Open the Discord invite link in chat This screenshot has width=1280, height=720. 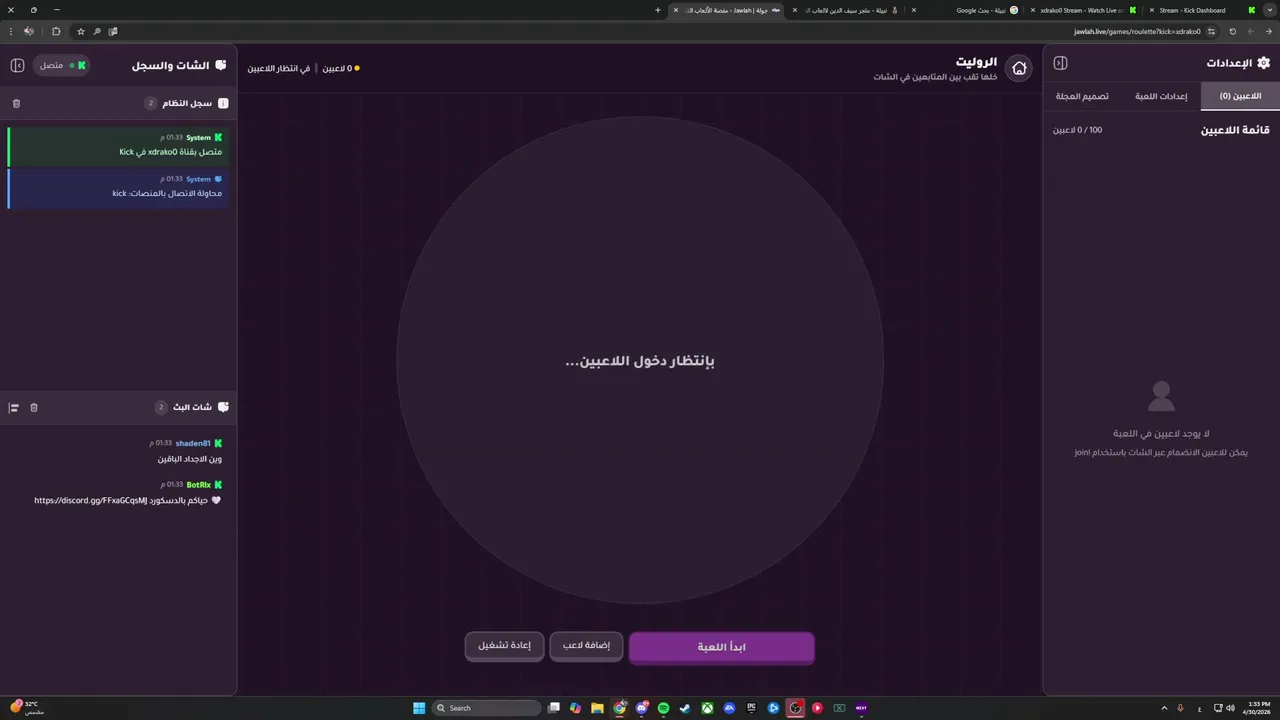(x=91, y=500)
